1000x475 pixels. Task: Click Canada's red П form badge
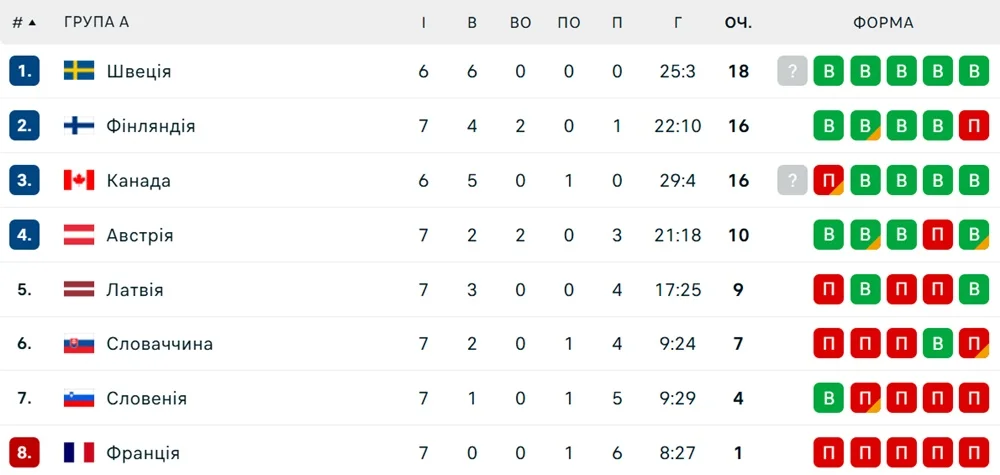pyautogui.click(x=828, y=181)
